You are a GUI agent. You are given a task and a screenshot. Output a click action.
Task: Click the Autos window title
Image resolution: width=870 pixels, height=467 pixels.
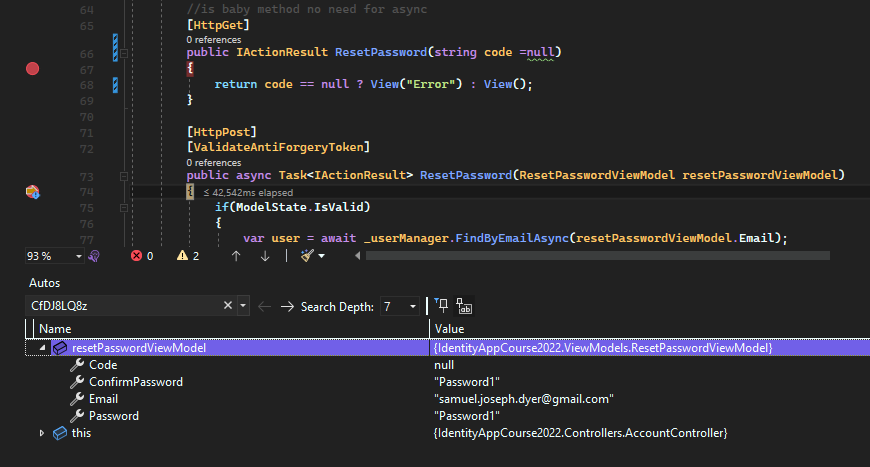click(x=44, y=283)
